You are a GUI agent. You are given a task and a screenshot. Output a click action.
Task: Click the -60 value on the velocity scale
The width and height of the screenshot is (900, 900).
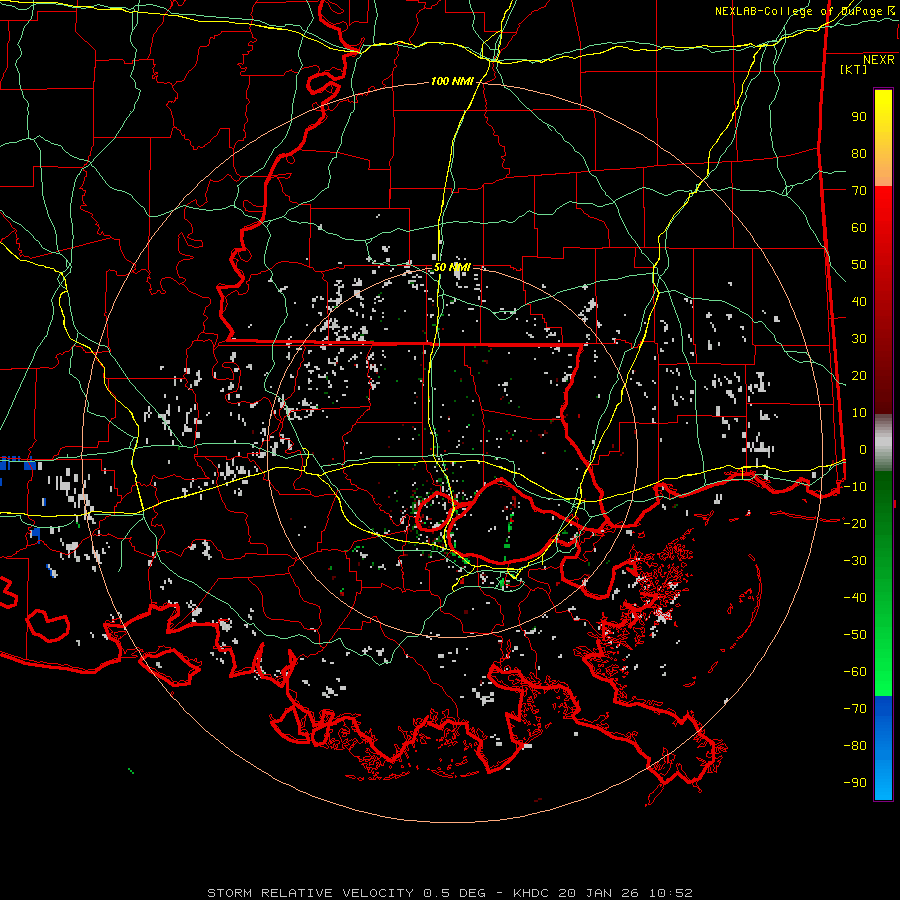click(855, 672)
